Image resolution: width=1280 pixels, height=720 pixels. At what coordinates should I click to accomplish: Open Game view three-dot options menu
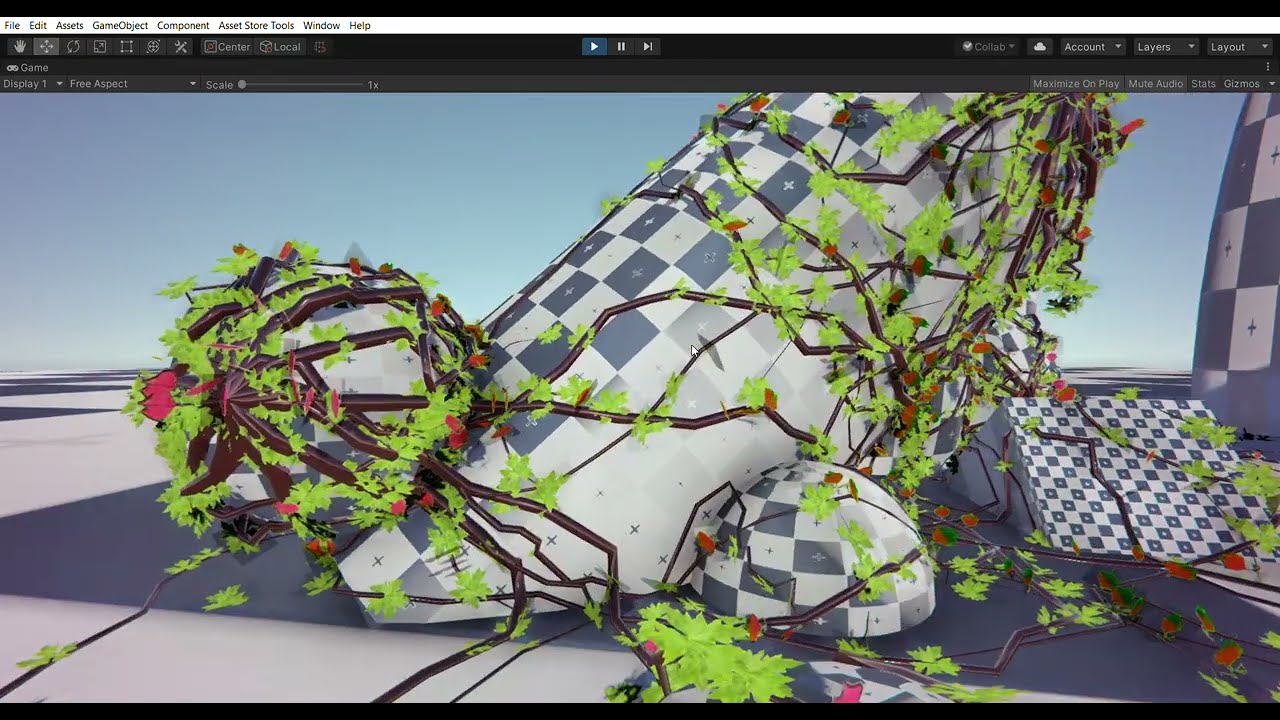(1268, 67)
